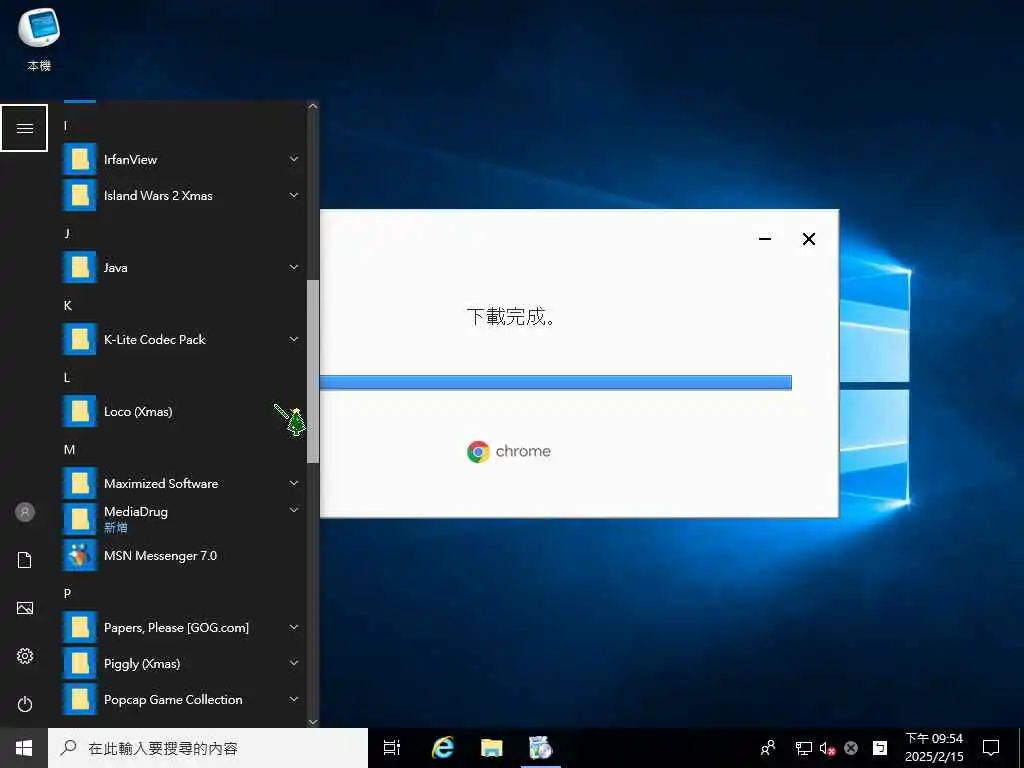1024x768 pixels.
Task: Expand the Piggly (Xmas) chevron
Action: click(294, 663)
